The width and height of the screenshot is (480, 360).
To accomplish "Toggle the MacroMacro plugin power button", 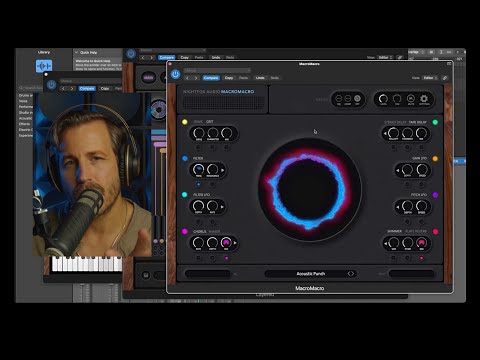I will 175,74.
